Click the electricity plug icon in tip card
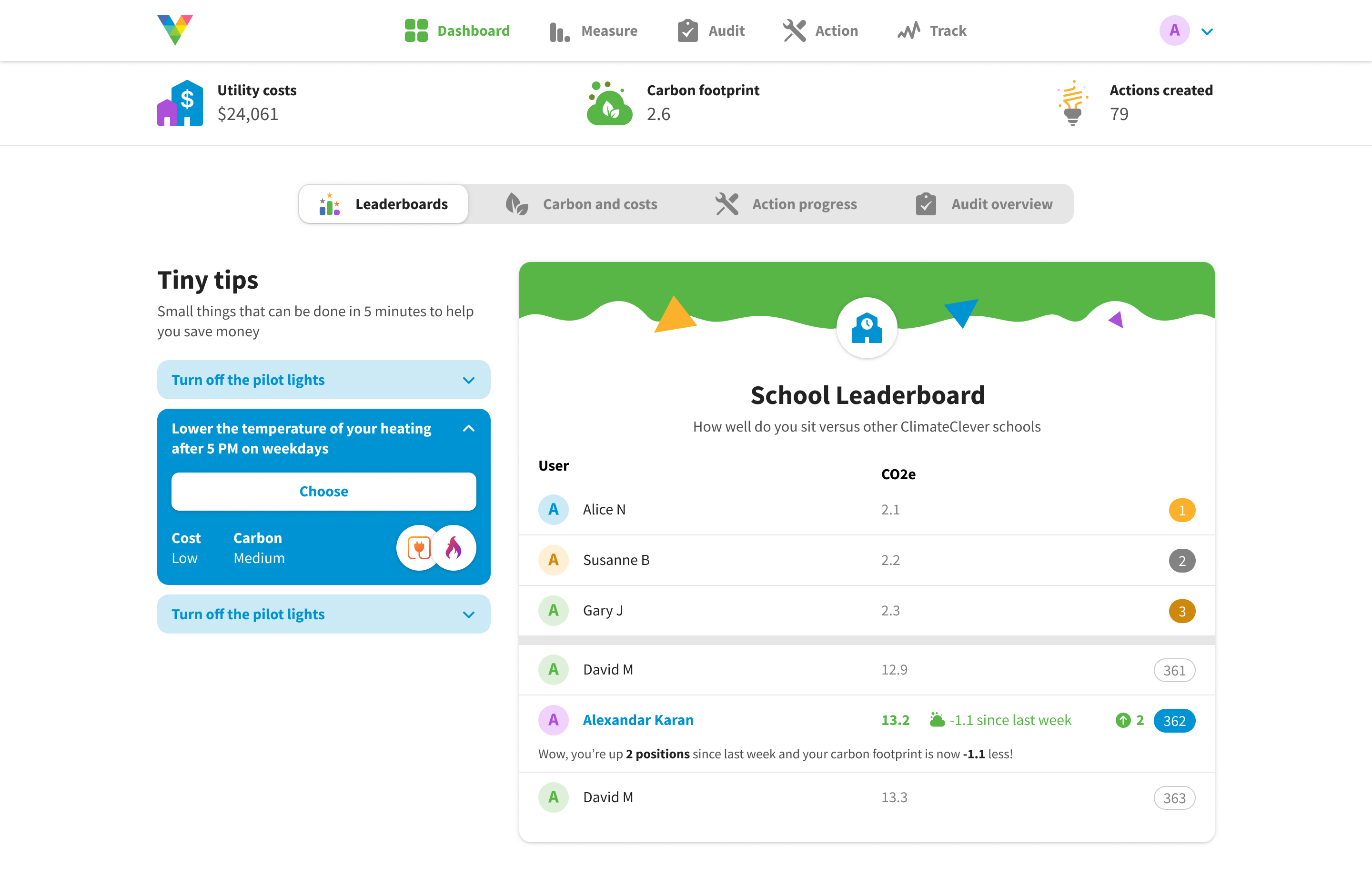Viewport: 1372px width, 896px height. [x=419, y=548]
